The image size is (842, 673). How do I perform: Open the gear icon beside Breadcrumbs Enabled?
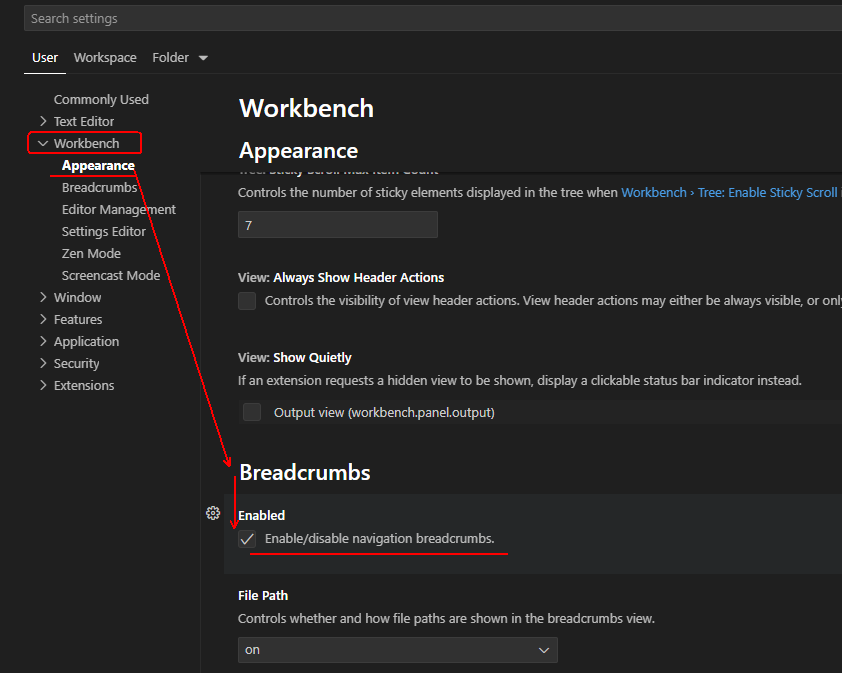pos(213,513)
